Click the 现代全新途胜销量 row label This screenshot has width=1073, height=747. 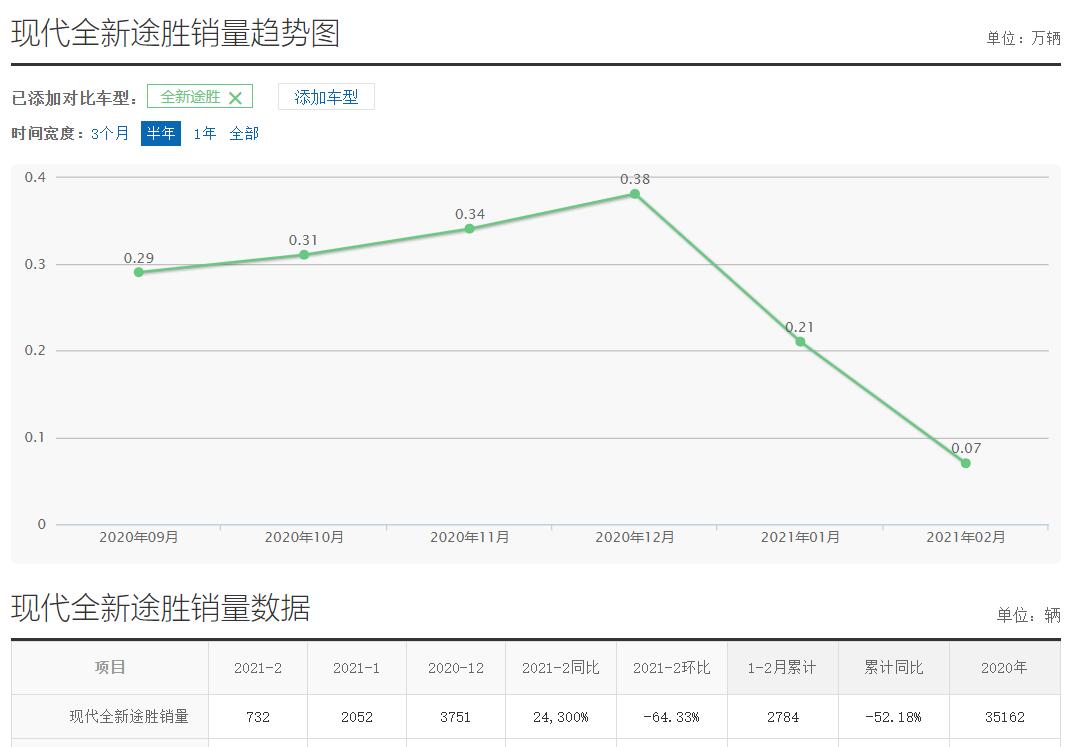pos(129,716)
